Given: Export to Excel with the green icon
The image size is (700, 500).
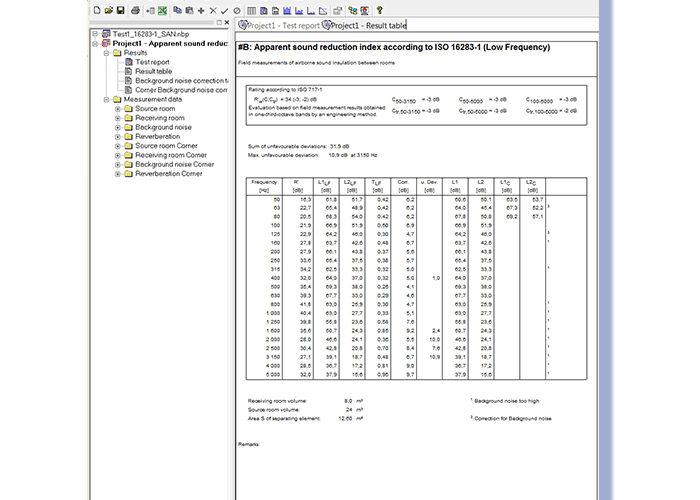Looking at the screenshot, I should point(162,11).
